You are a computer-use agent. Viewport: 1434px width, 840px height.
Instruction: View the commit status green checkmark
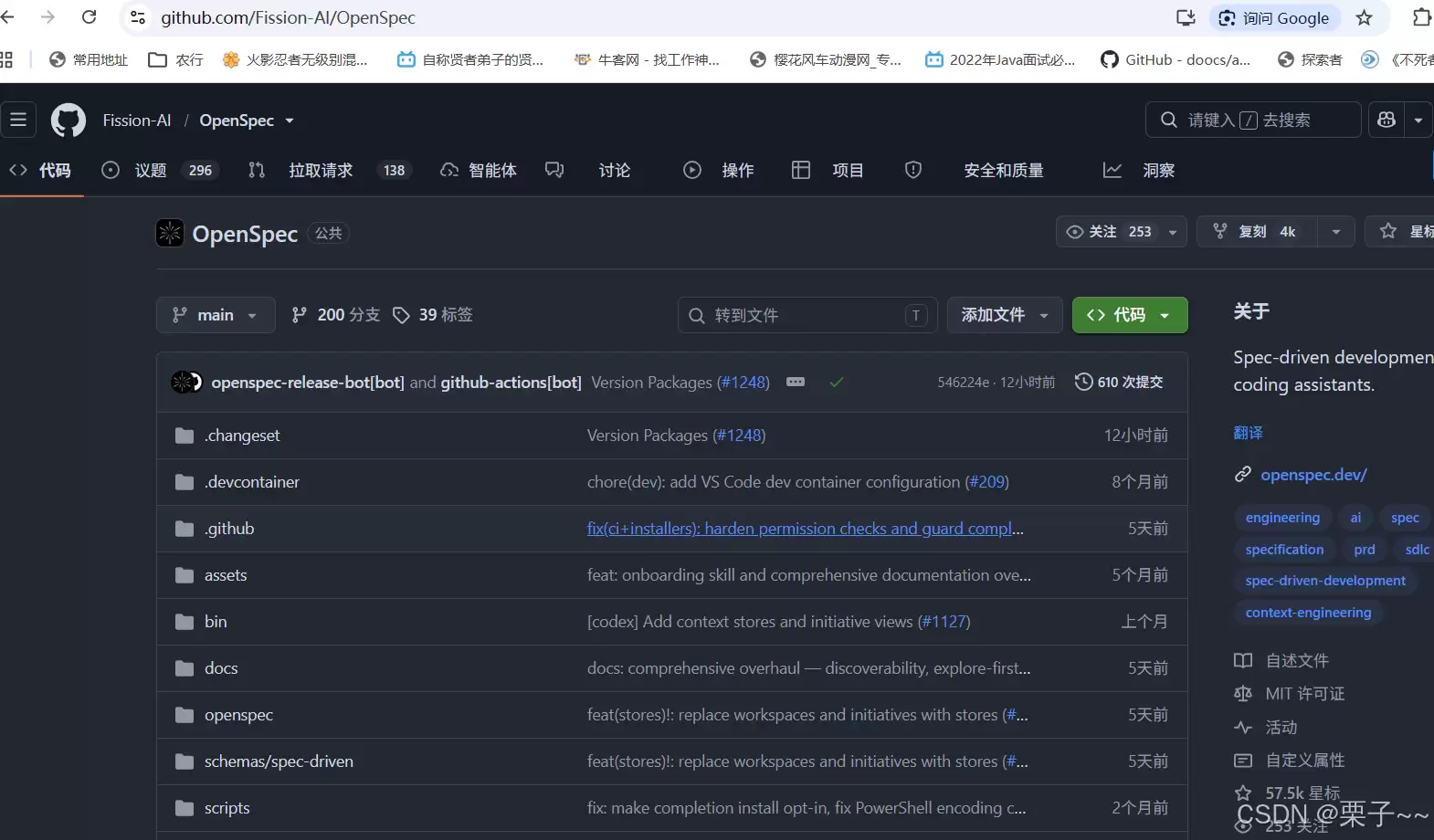(836, 383)
